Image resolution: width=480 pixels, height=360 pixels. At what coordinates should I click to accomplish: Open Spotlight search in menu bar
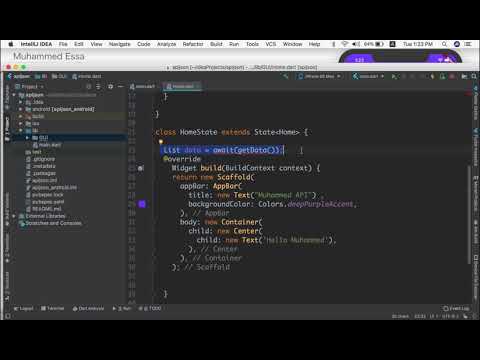444,44
